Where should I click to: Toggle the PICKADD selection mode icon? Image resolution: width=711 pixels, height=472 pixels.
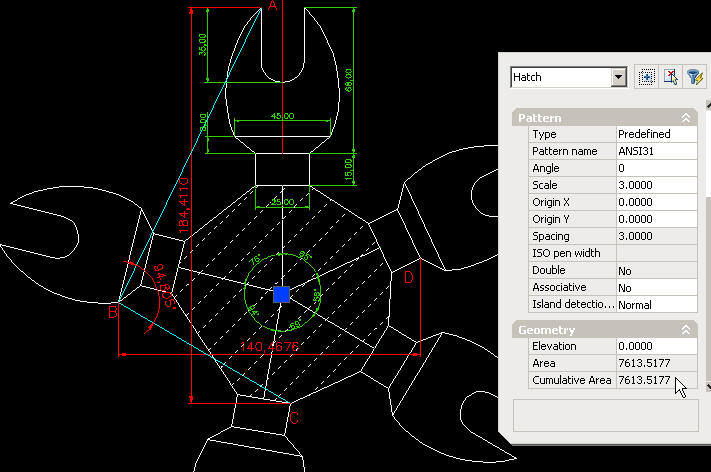tap(646, 77)
